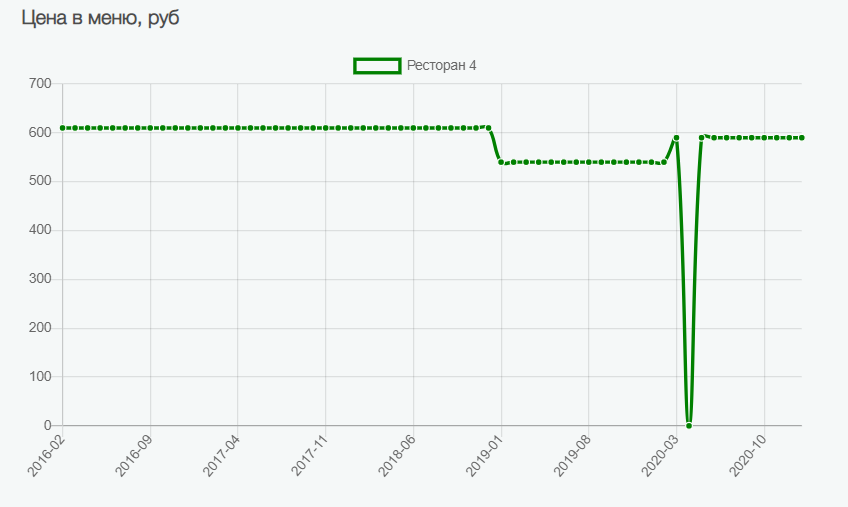Click the 0 y-axis label
The height and width of the screenshot is (507, 848).
point(46,426)
